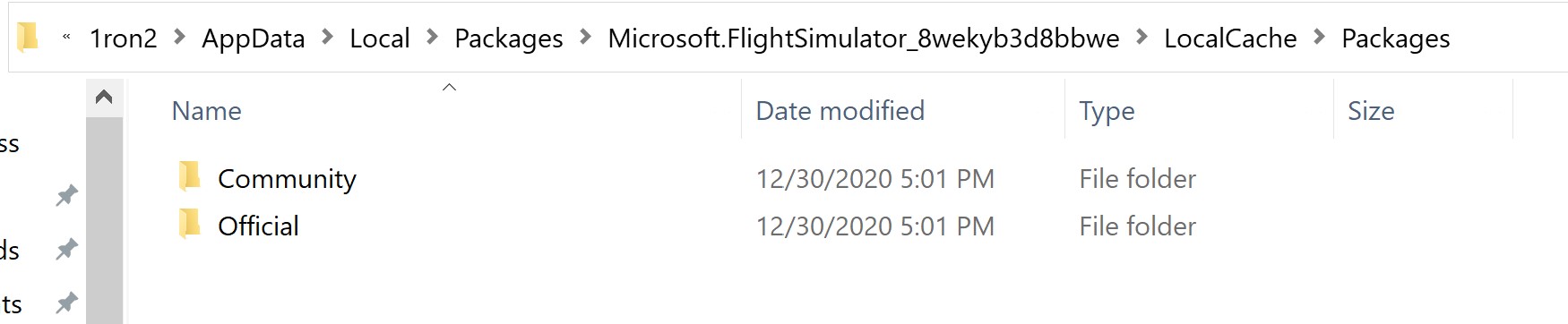Navigate to LocalCache breadcrumb segment
Screen dimensions: 1568x324
1230,38
